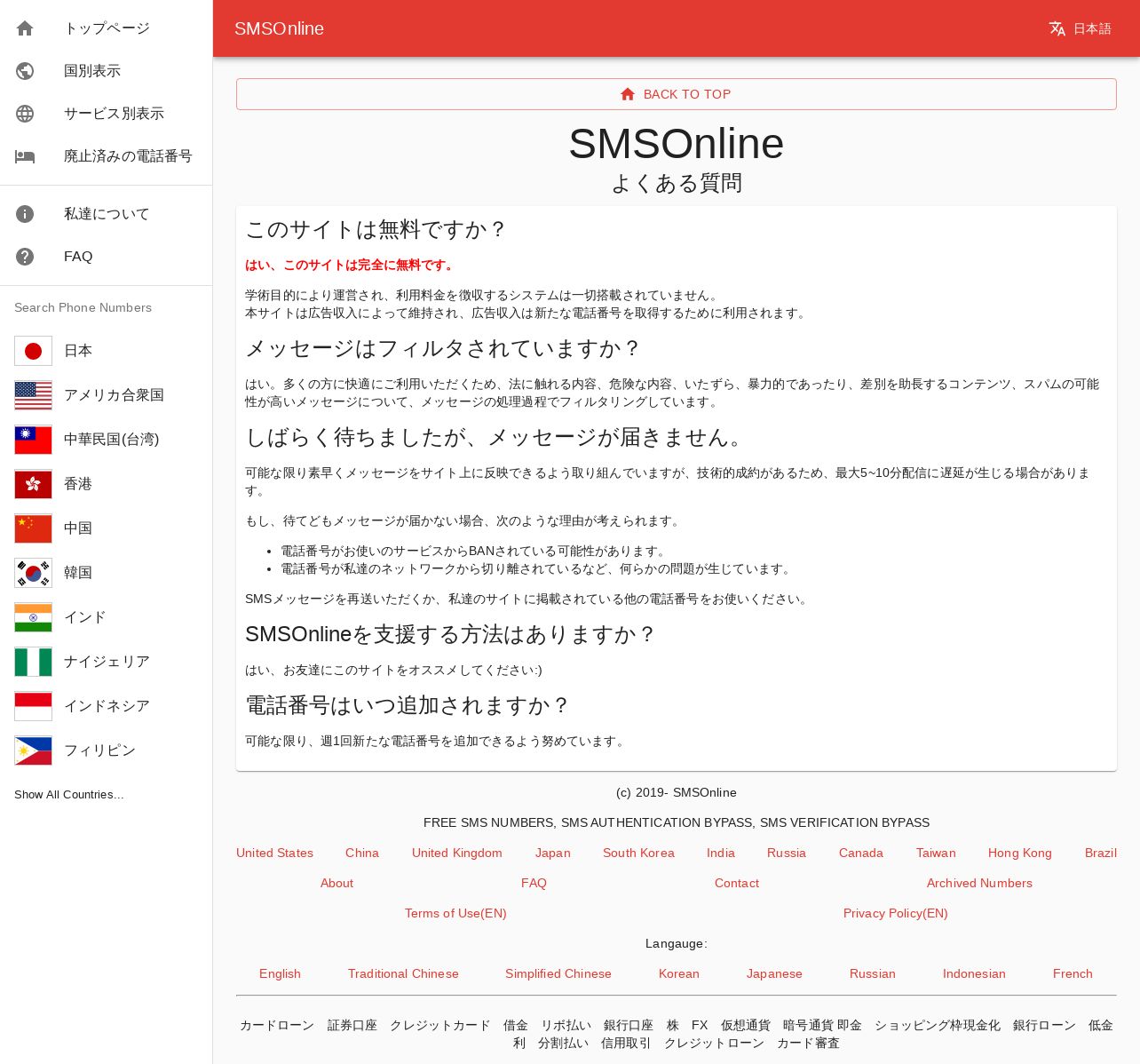1140x1064 pixels.
Task: Switch language to Simplified Chinese
Action: pos(558,973)
